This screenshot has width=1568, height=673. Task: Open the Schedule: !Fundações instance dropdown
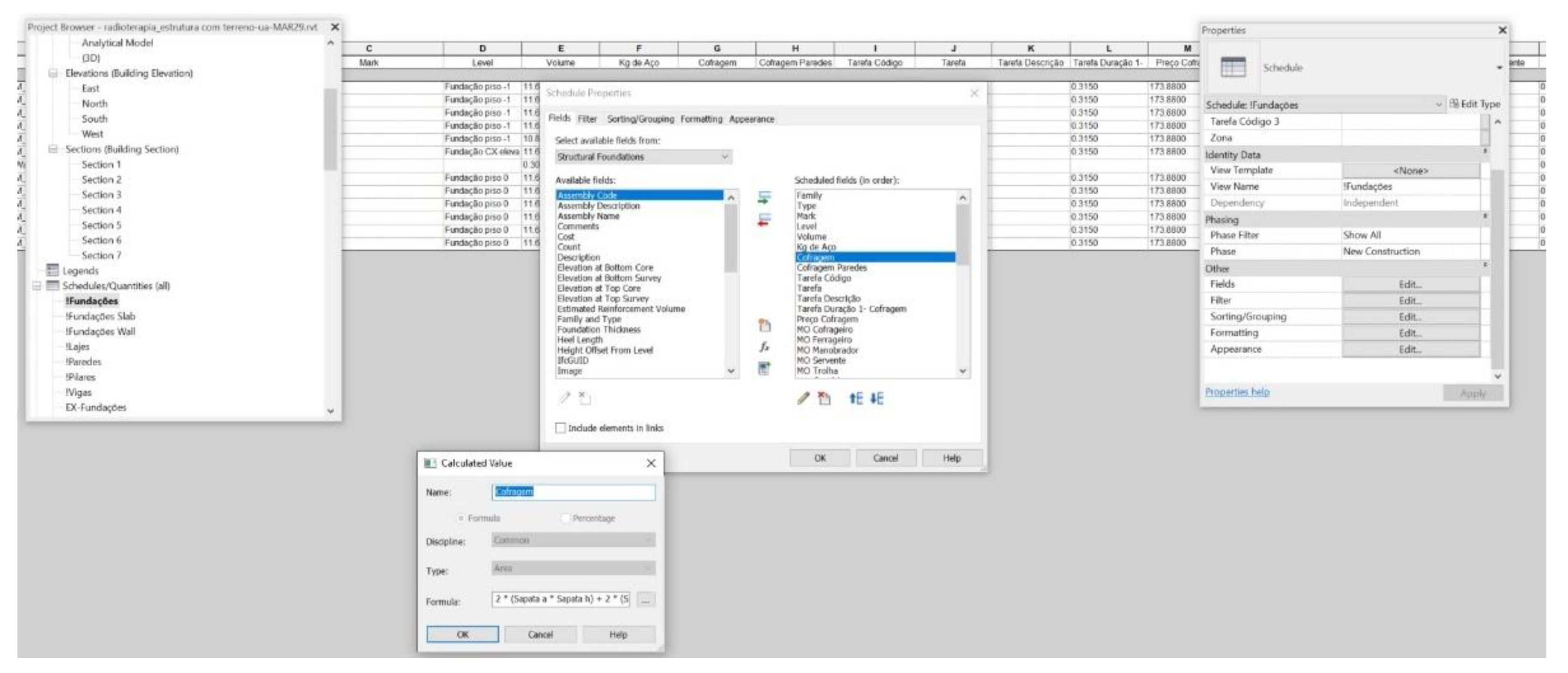[x=1438, y=105]
